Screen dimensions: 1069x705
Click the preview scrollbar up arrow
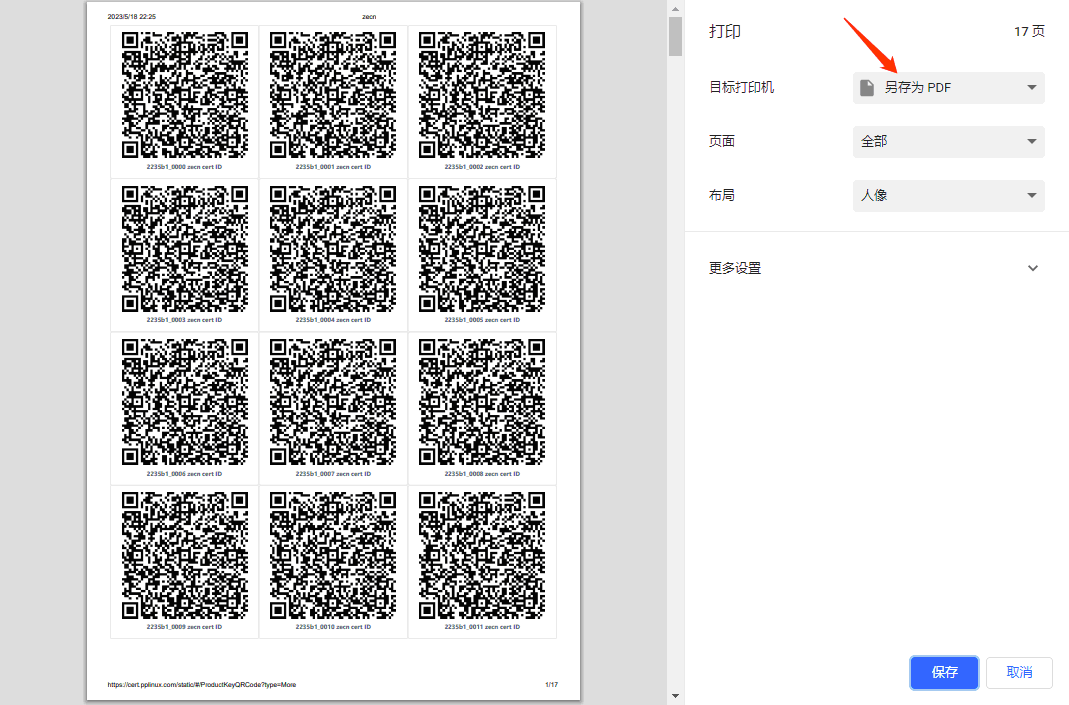[x=675, y=8]
